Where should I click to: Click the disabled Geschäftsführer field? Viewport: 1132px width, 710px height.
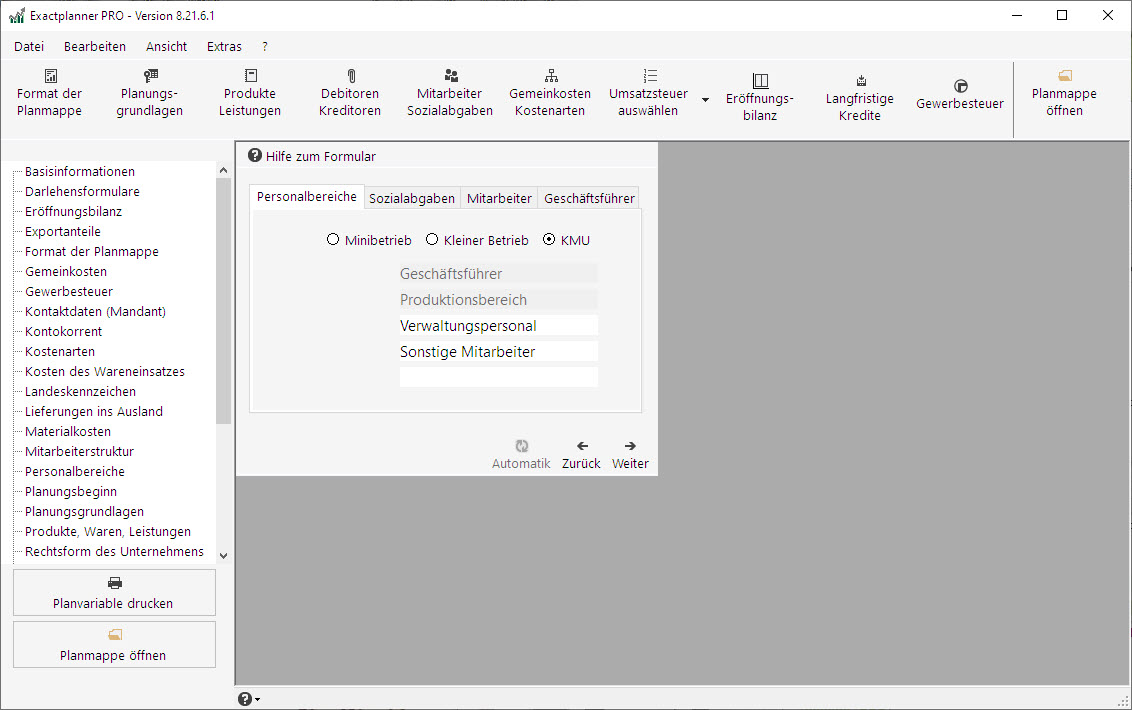[x=498, y=274]
